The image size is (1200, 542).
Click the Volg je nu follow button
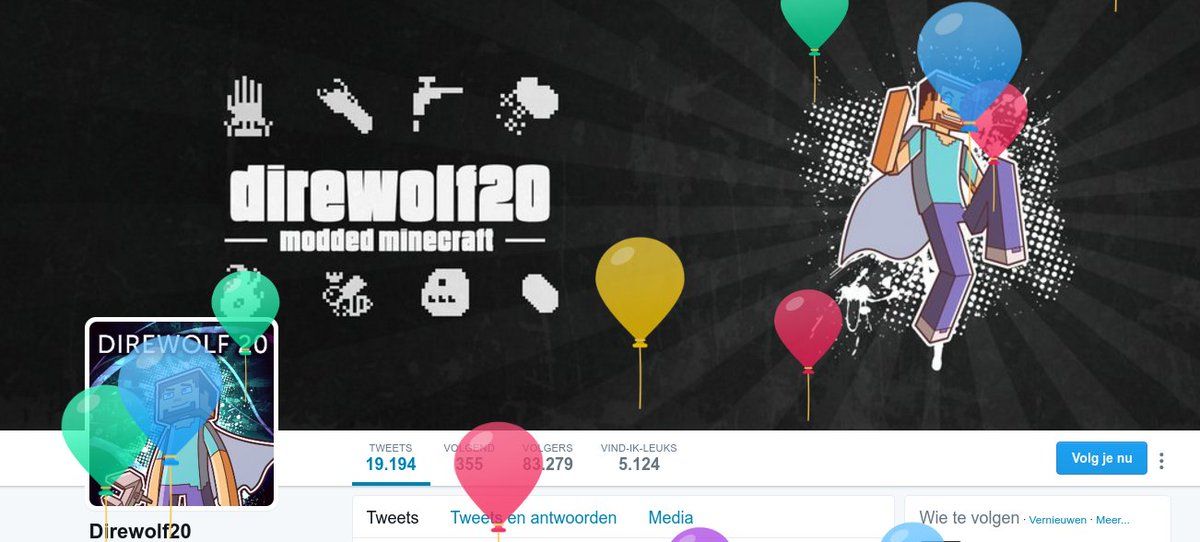(1101, 458)
